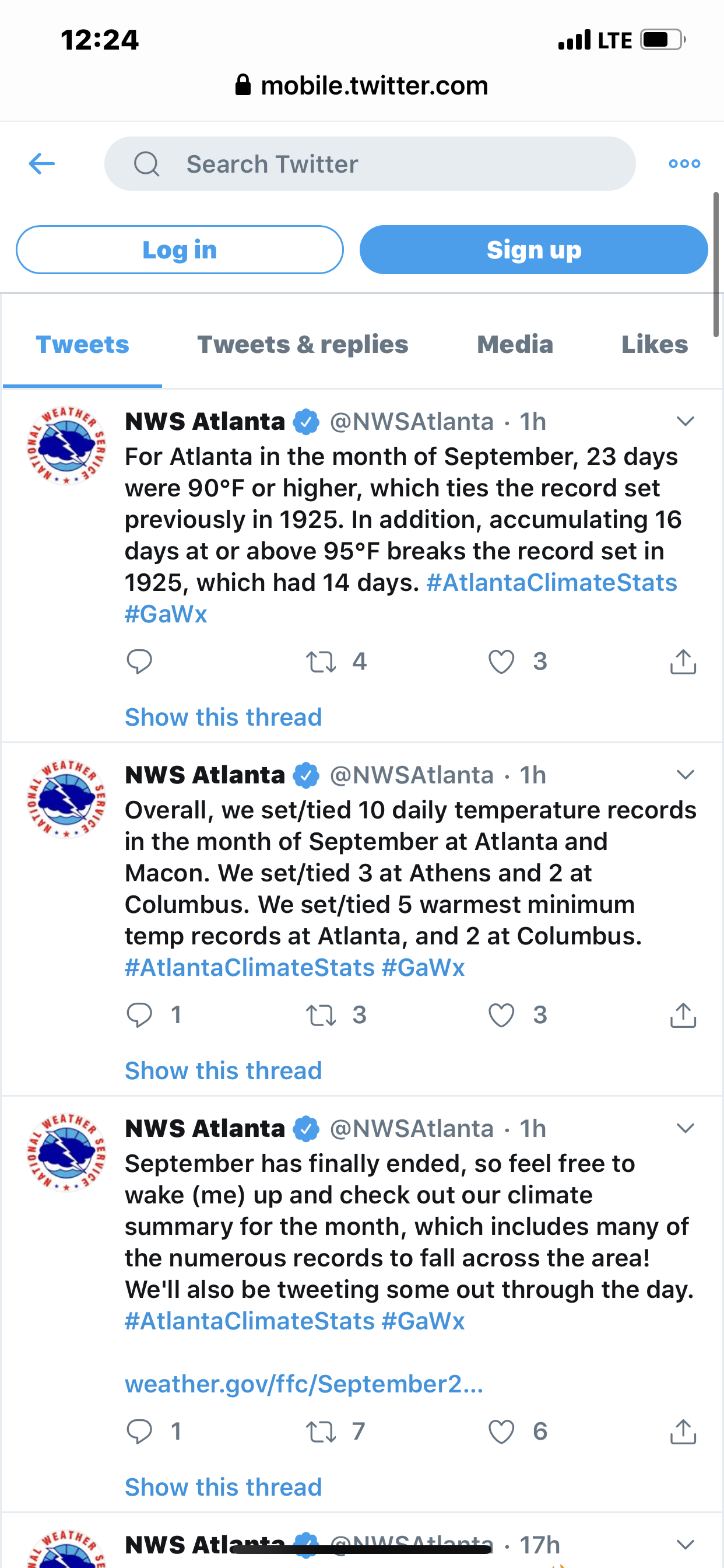Open the chevron menu on second tweet
This screenshot has height=1568, width=724.
click(686, 775)
